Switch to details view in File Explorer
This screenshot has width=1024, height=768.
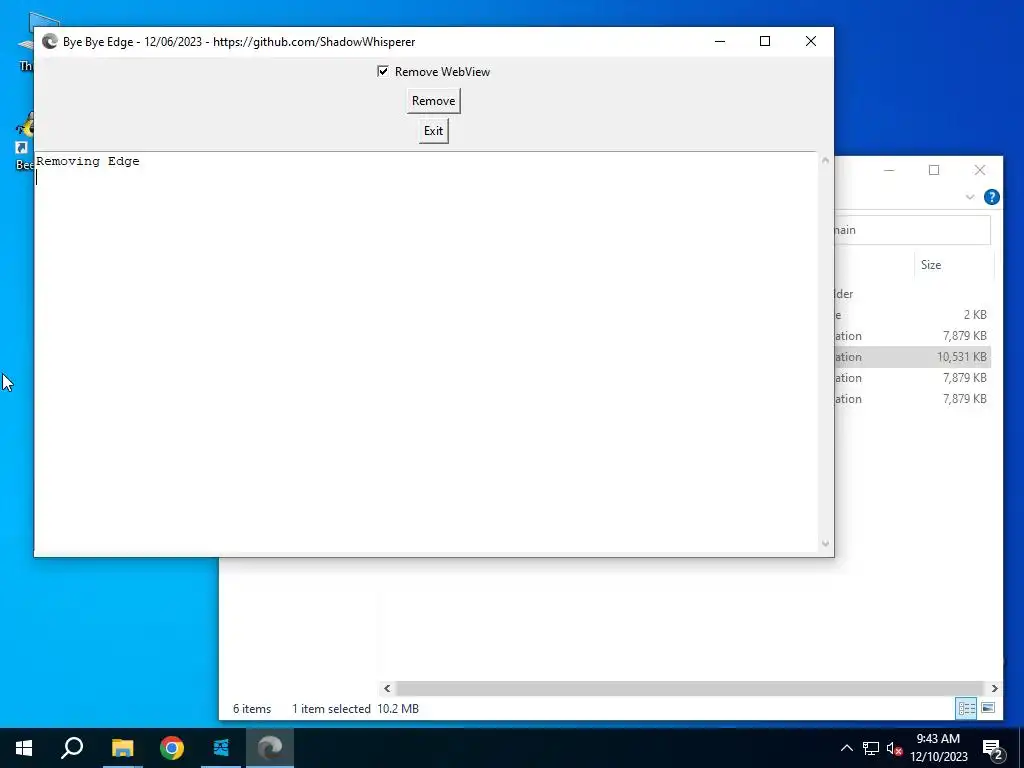click(967, 709)
